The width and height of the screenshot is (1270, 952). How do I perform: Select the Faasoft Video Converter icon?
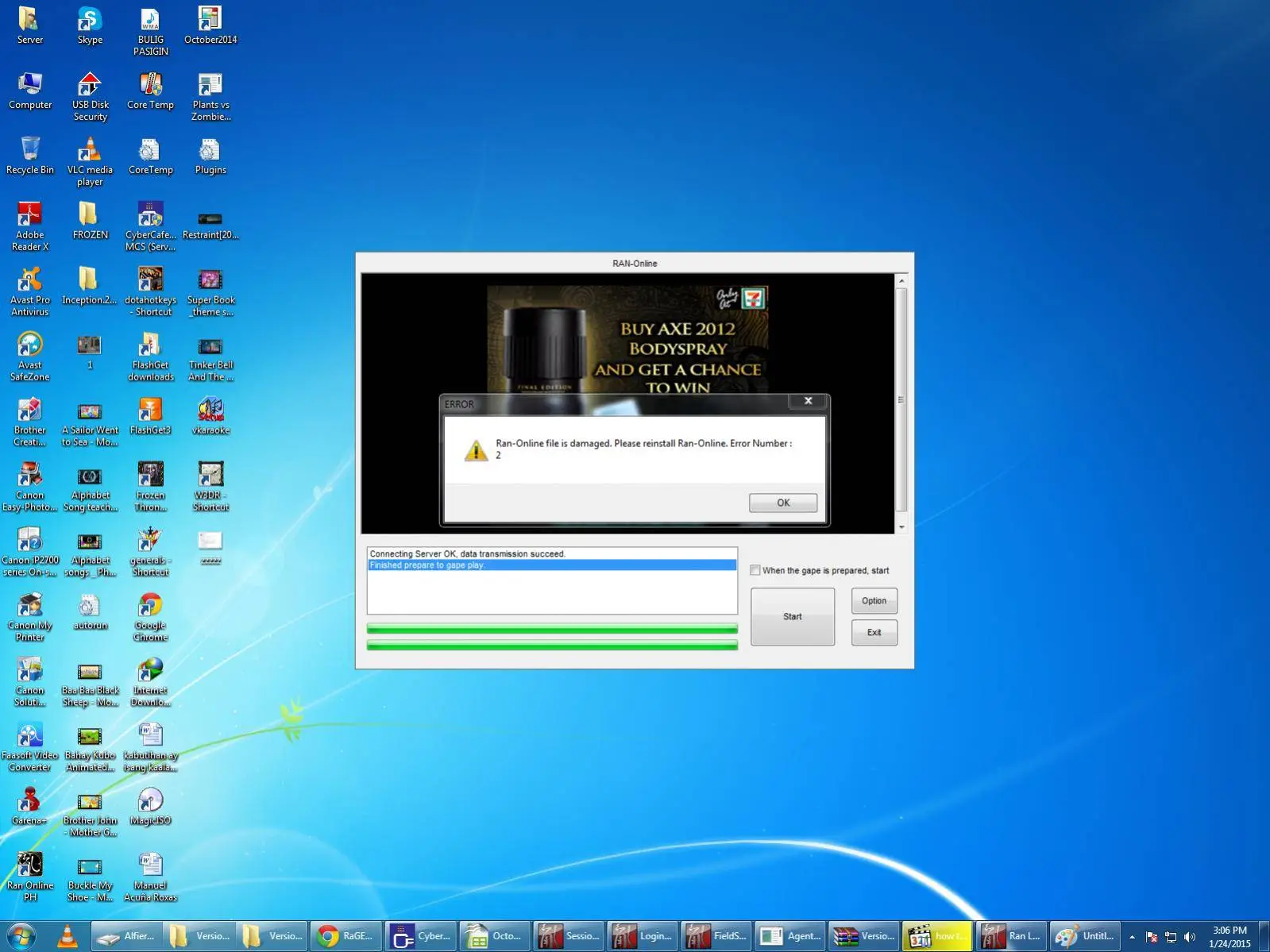pyautogui.click(x=30, y=747)
